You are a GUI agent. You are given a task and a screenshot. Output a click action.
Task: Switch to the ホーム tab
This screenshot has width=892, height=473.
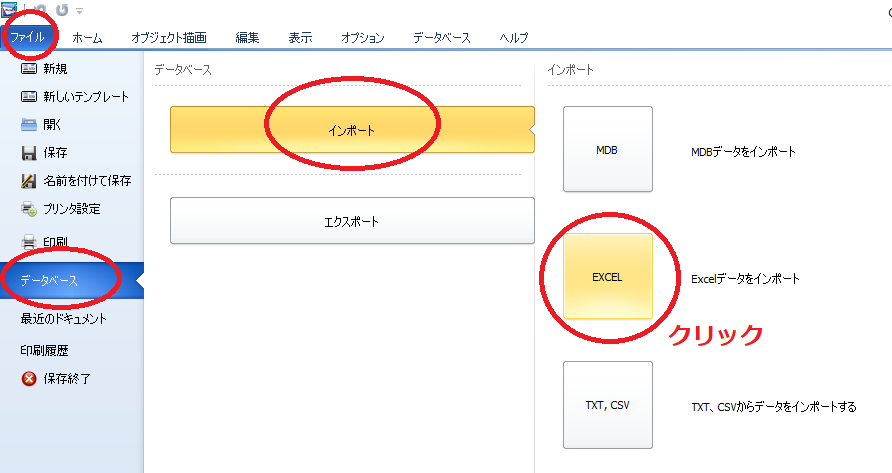click(x=87, y=38)
